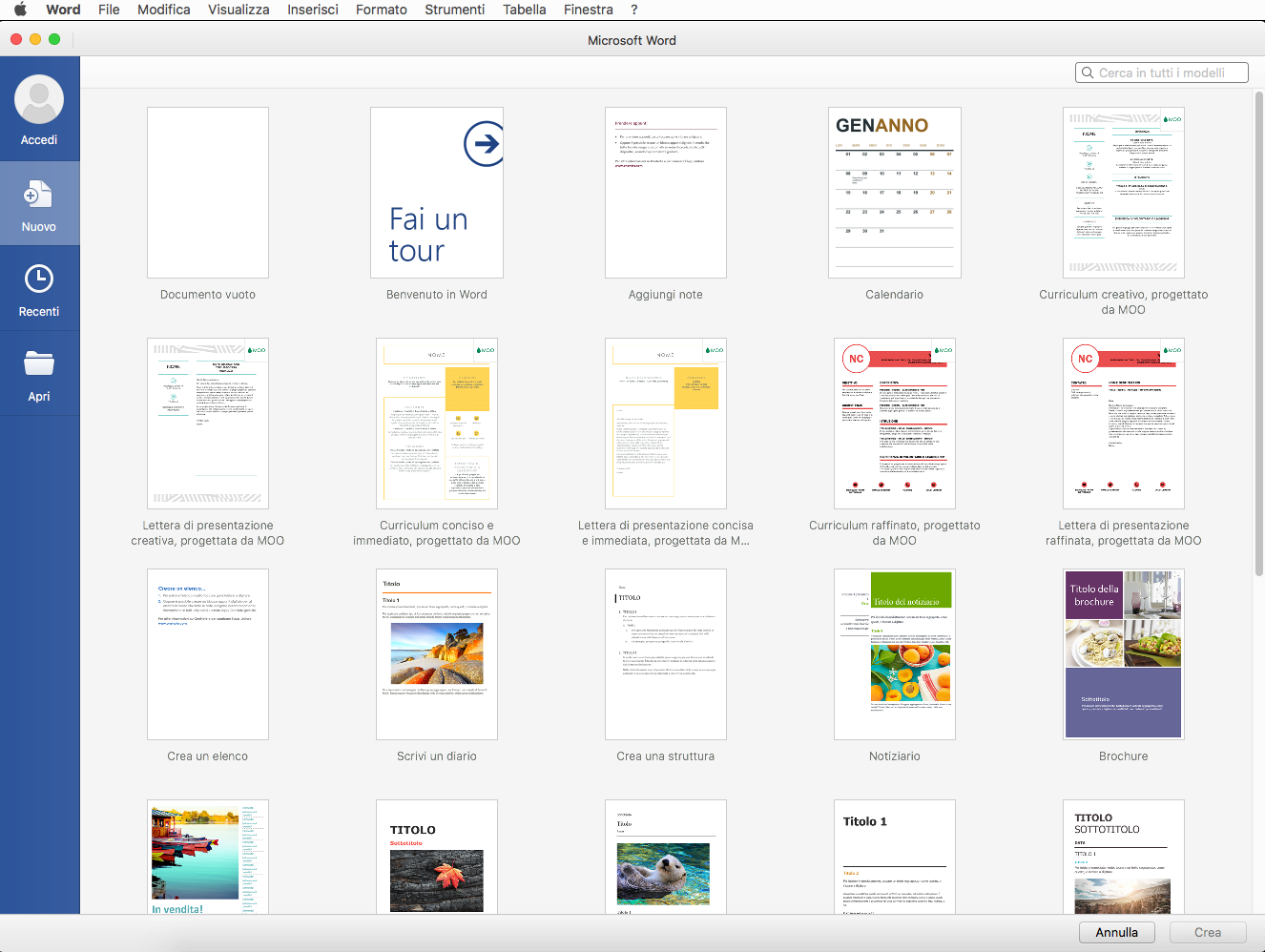Image resolution: width=1265 pixels, height=952 pixels.
Task: Select Lettera di presentazione concisa template
Action: [x=666, y=424]
